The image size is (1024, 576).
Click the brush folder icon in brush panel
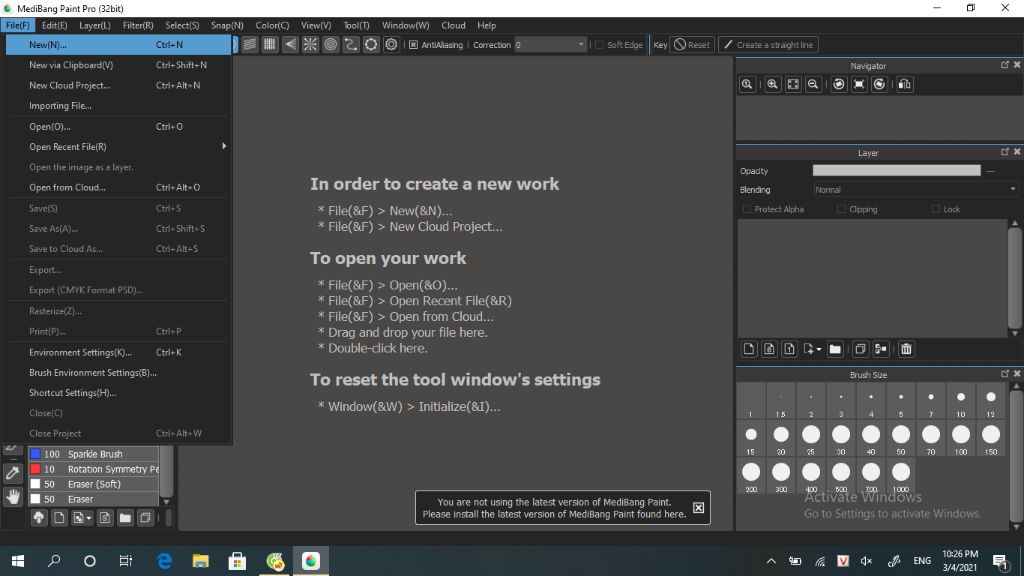tap(125, 518)
